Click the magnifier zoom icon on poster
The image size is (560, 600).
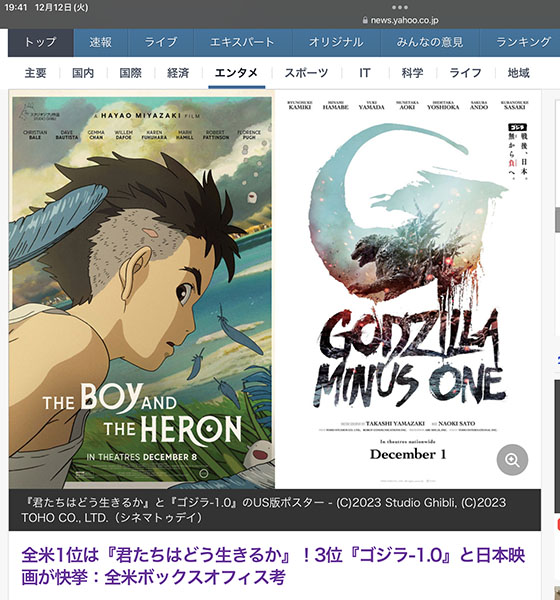pyautogui.click(x=512, y=460)
